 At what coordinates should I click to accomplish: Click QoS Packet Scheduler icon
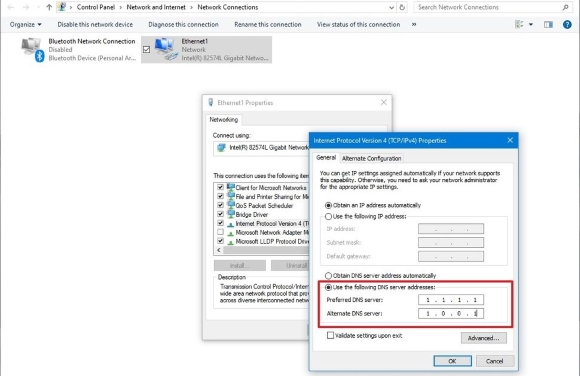coord(231,205)
